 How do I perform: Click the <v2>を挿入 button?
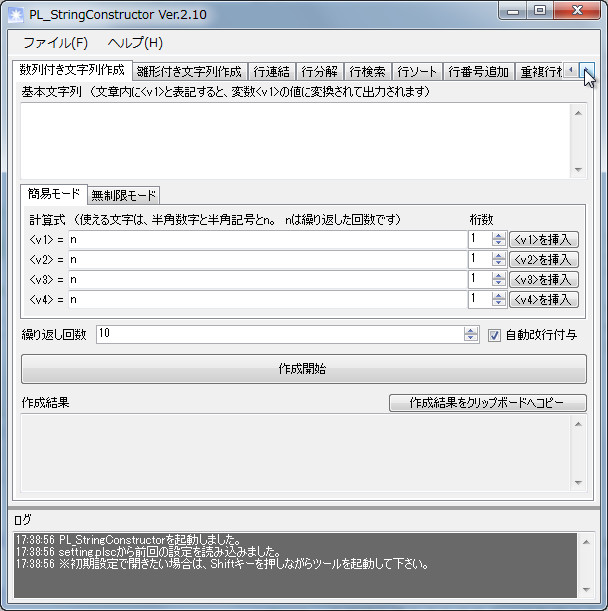pos(544,260)
